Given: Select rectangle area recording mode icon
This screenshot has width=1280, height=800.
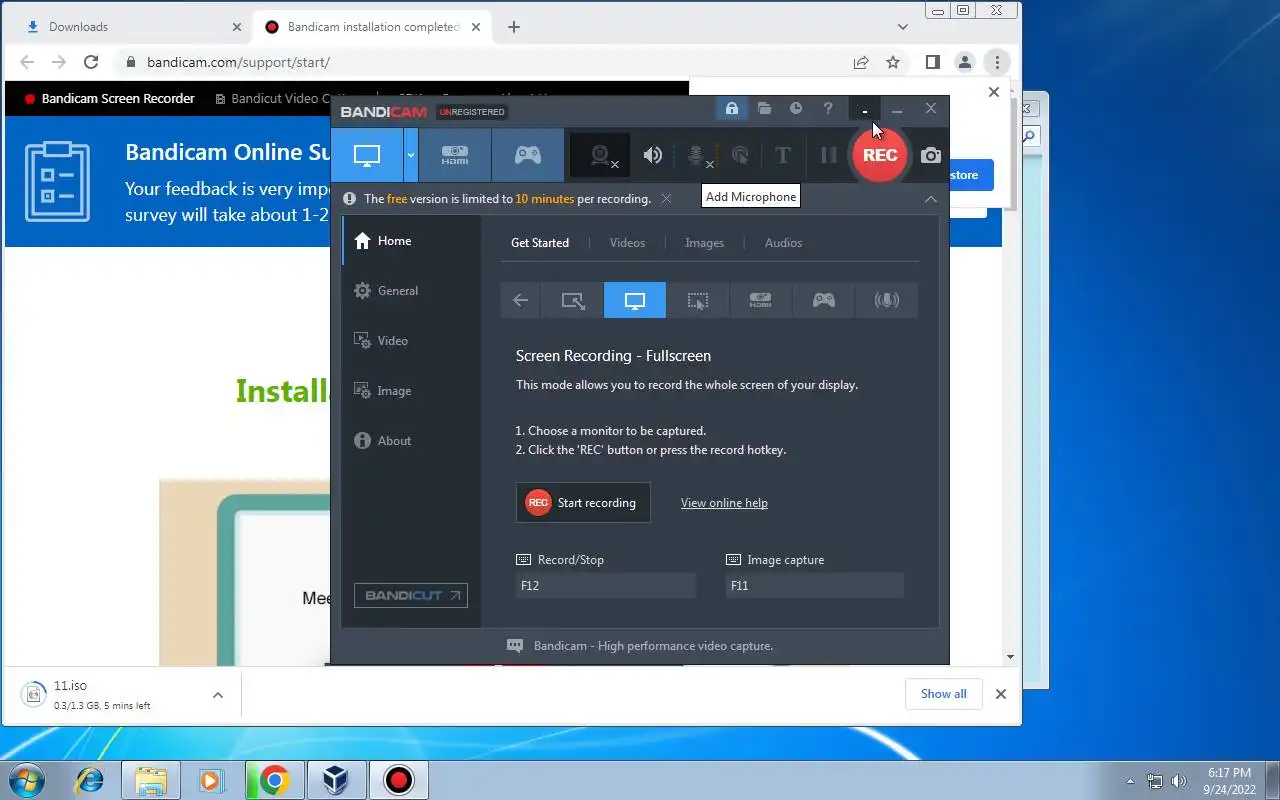Looking at the screenshot, I should pyautogui.click(x=573, y=300).
